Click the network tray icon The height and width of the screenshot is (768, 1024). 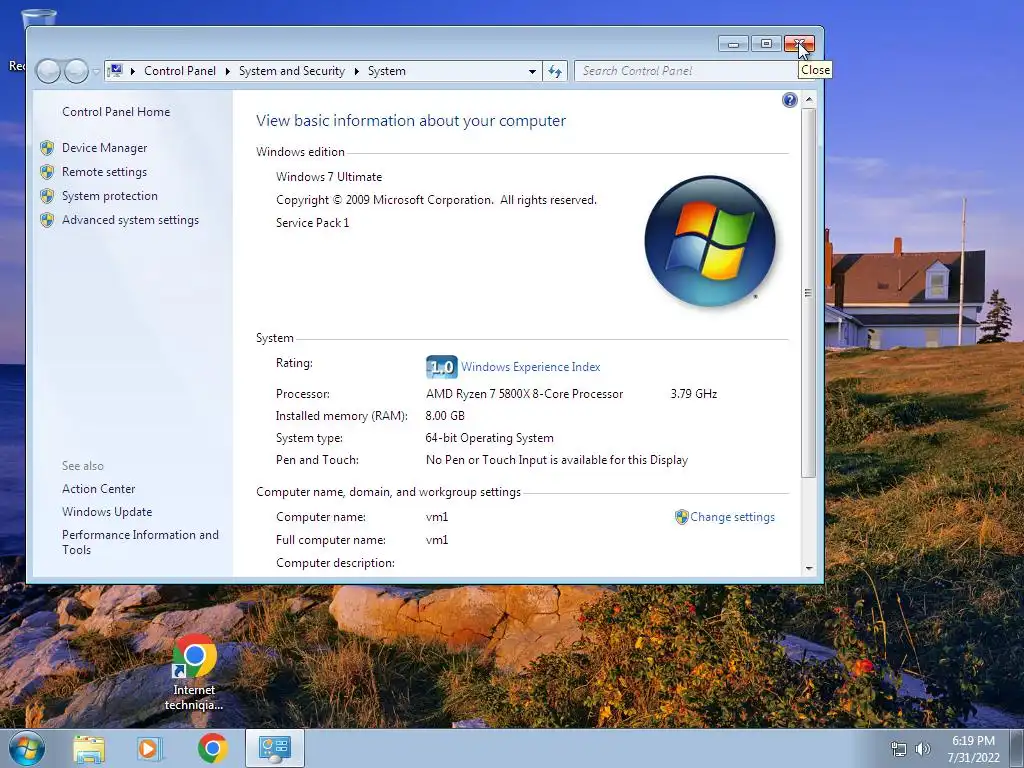[899, 749]
